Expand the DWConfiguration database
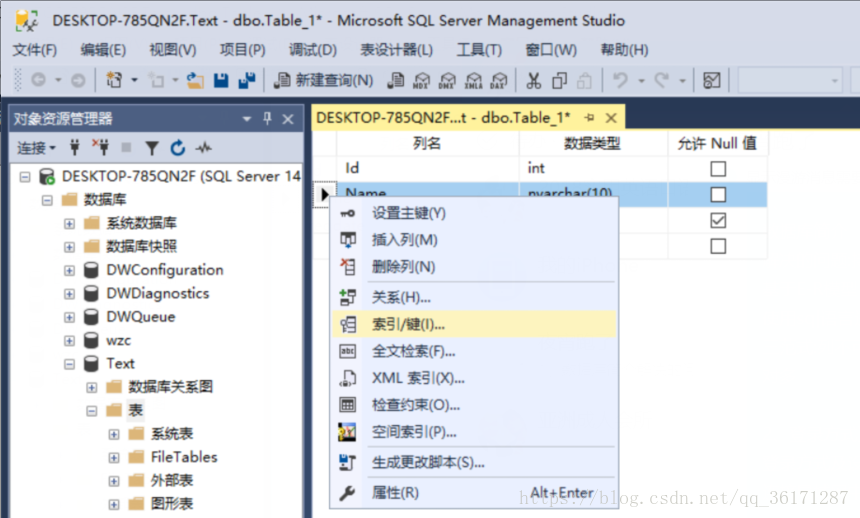860x518 pixels. [x=69, y=271]
